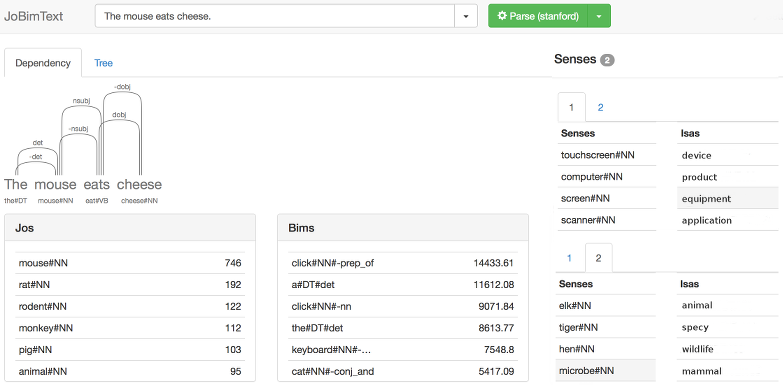Open the Parse button dropdown caret
783x387 pixels.
point(599,16)
